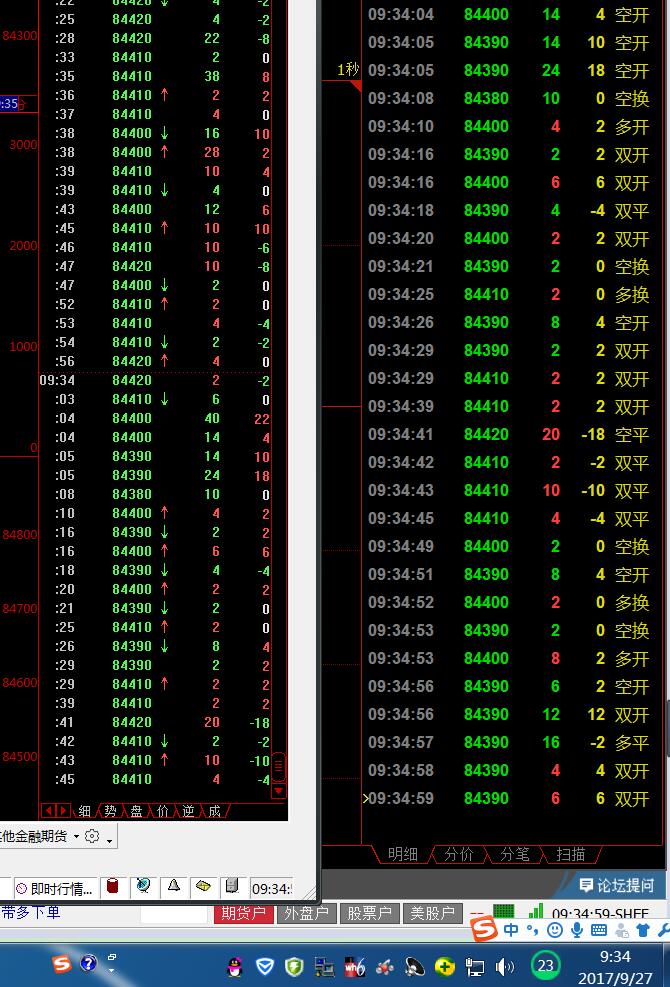670x987 pixels.
Task: Open the 论坛提问 forum link
Action: [x=617, y=885]
